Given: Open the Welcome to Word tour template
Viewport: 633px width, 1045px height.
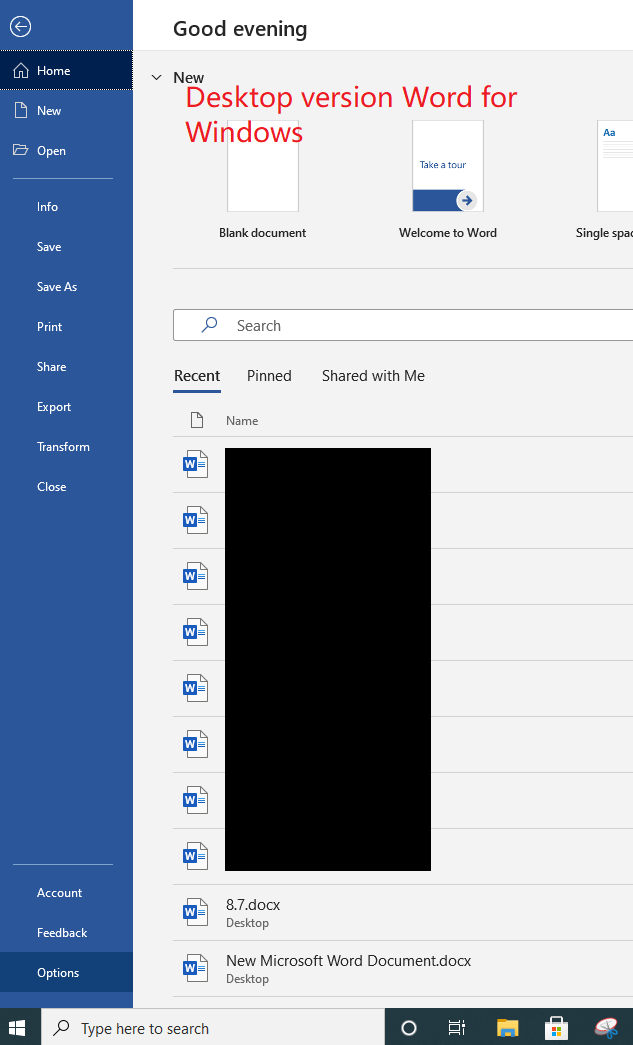Looking at the screenshot, I should [x=448, y=166].
